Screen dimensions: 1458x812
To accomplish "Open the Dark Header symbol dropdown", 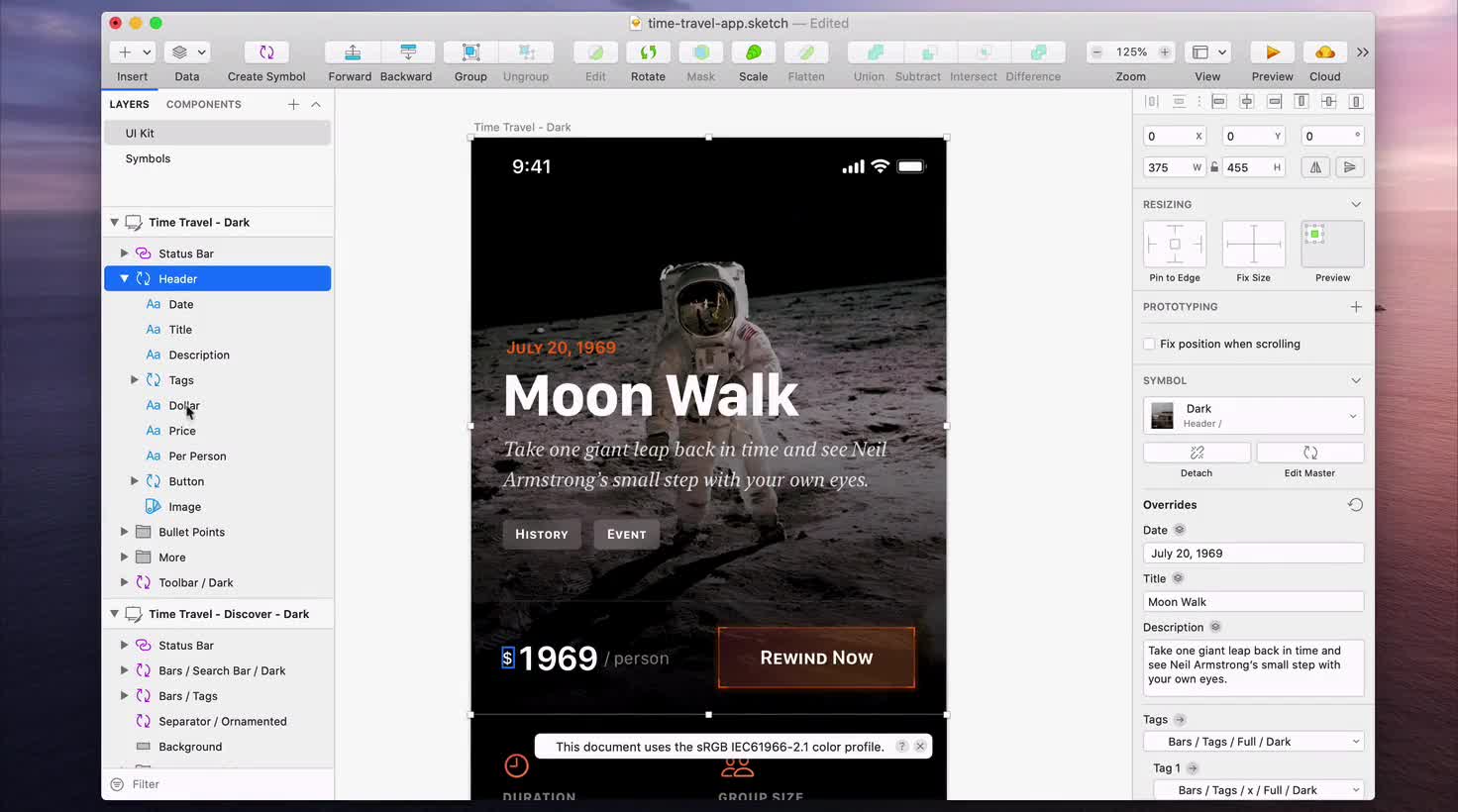I will pyautogui.click(x=1254, y=416).
